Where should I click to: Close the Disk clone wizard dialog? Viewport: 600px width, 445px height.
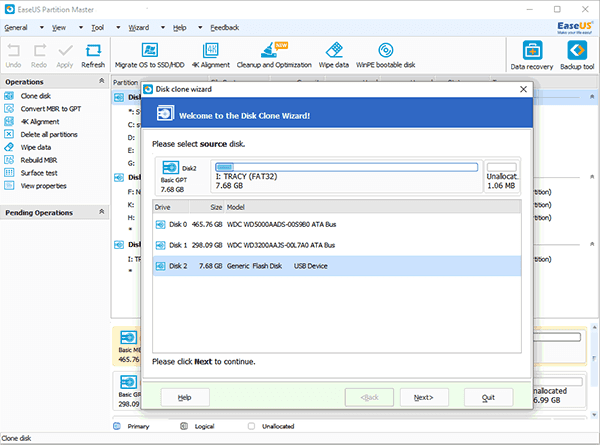(x=518, y=89)
